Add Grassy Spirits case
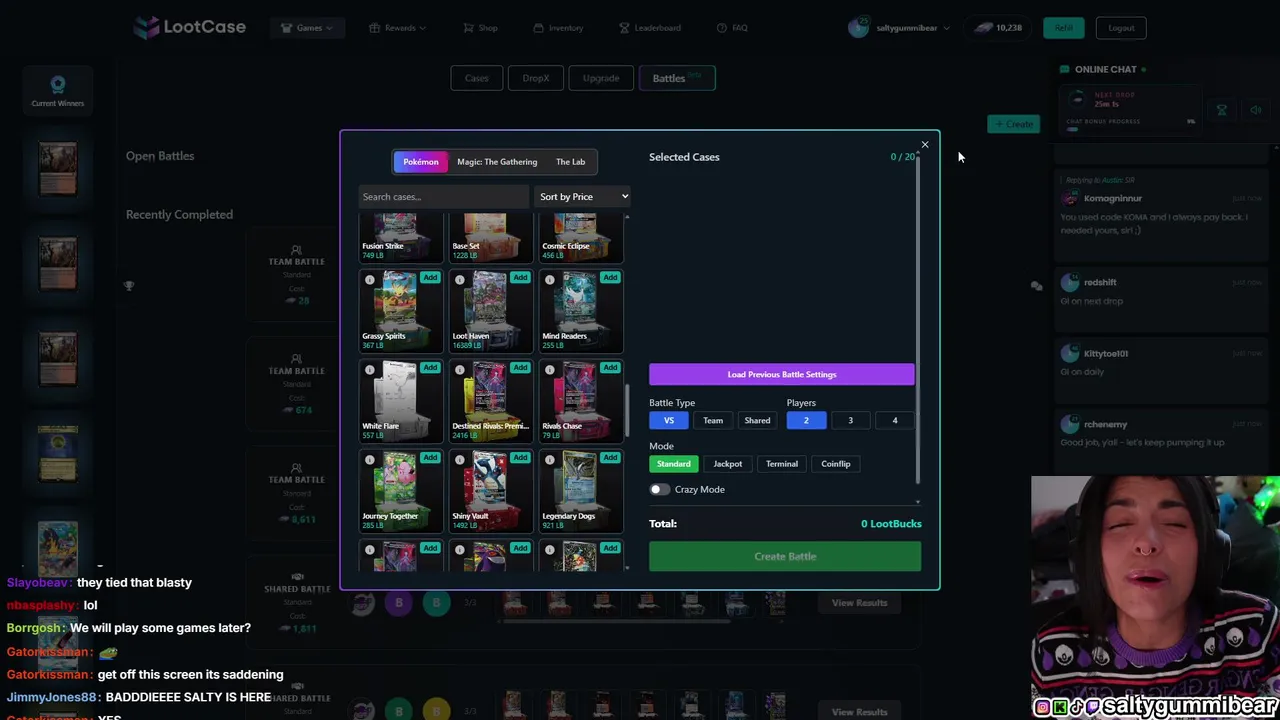Viewport: 1280px width, 720px height. click(x=430, y=277)
